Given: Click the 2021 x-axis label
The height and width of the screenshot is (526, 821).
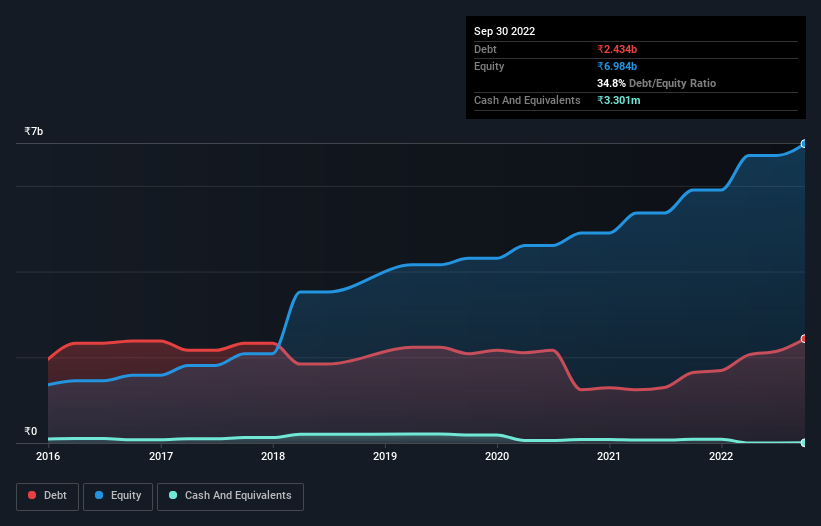Looking at the screenshot, I should [x=609, y=456].
